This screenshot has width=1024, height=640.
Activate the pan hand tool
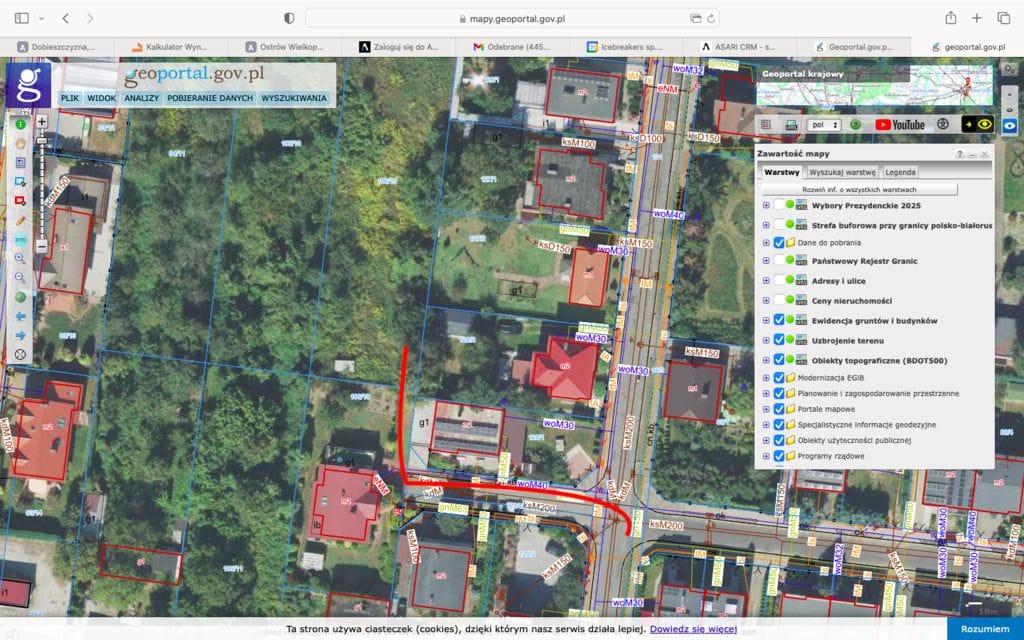pos(20,143)
